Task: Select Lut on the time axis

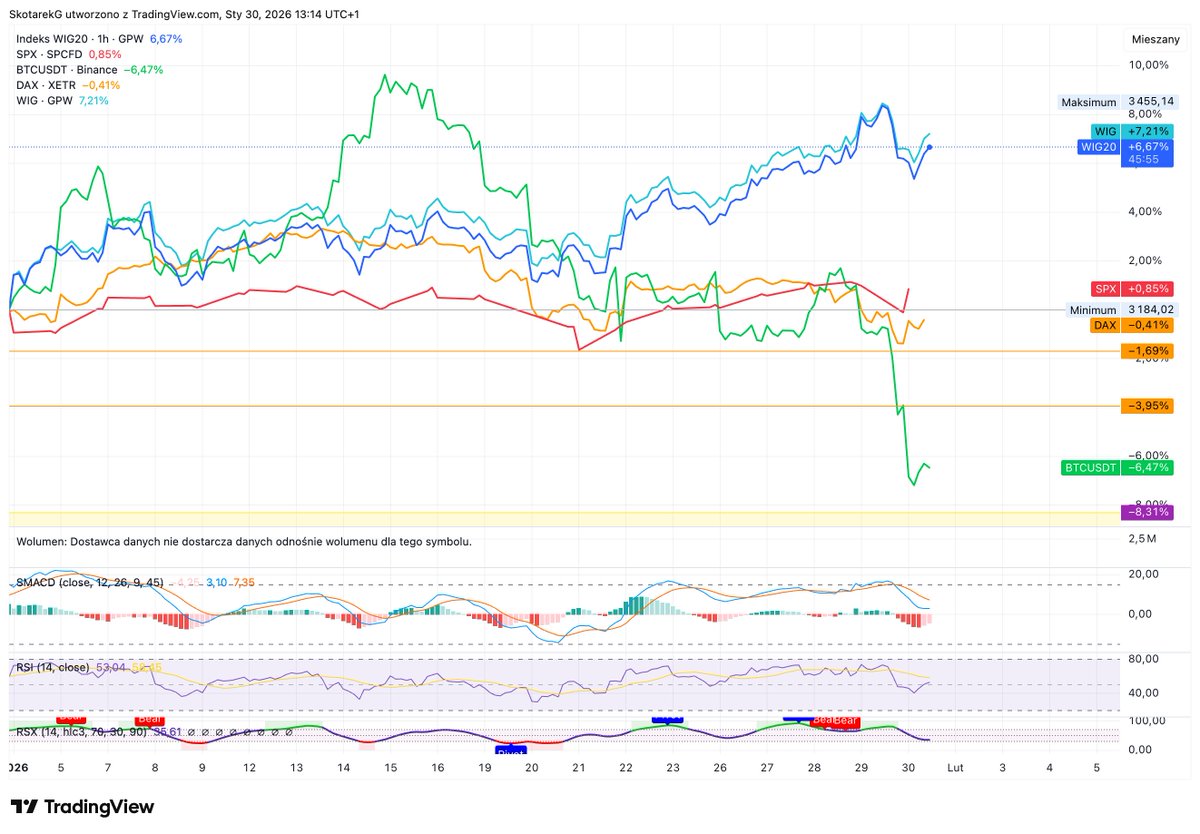Action: [x=955, y=768]
